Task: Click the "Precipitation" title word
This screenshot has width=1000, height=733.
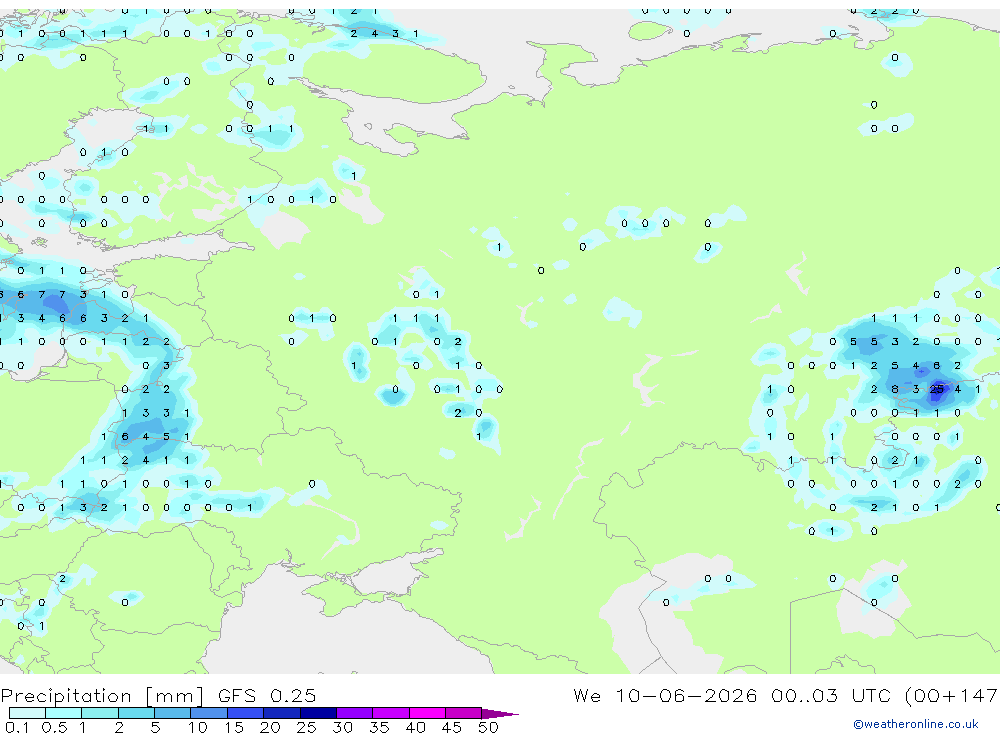Action: 66,696
